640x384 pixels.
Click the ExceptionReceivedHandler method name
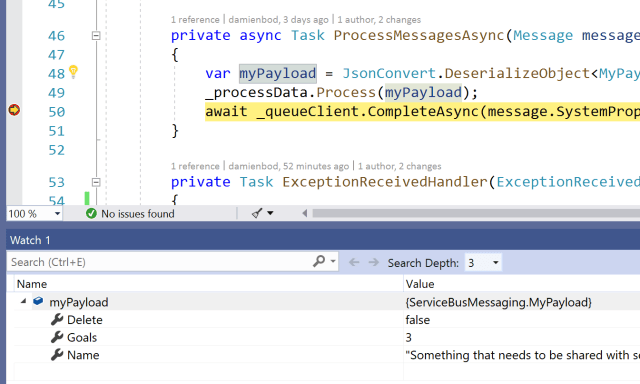(x=385, y=182)
